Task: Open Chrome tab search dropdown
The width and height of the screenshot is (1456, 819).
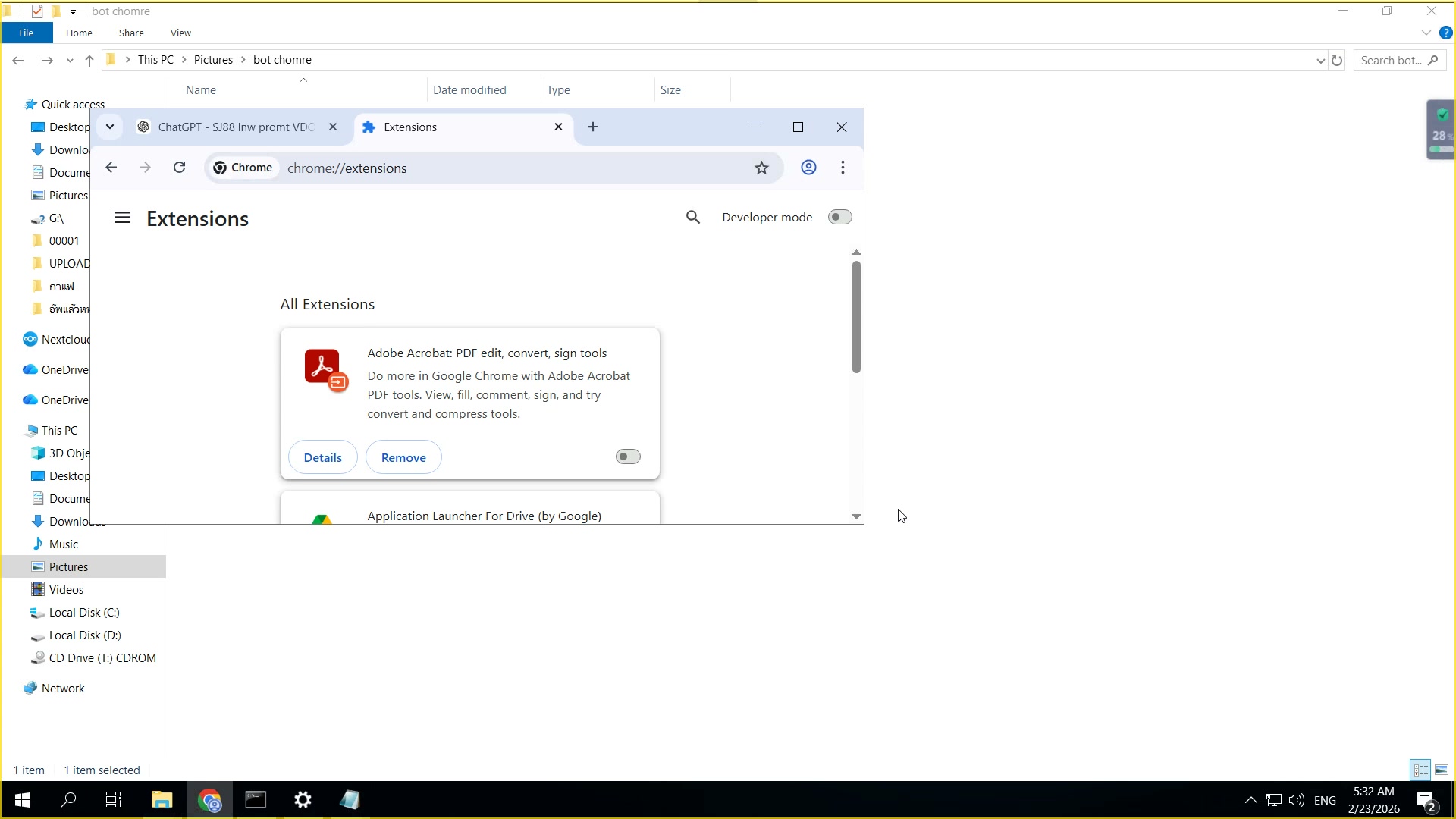Action: pyautogui.click(x=110, y=127)
